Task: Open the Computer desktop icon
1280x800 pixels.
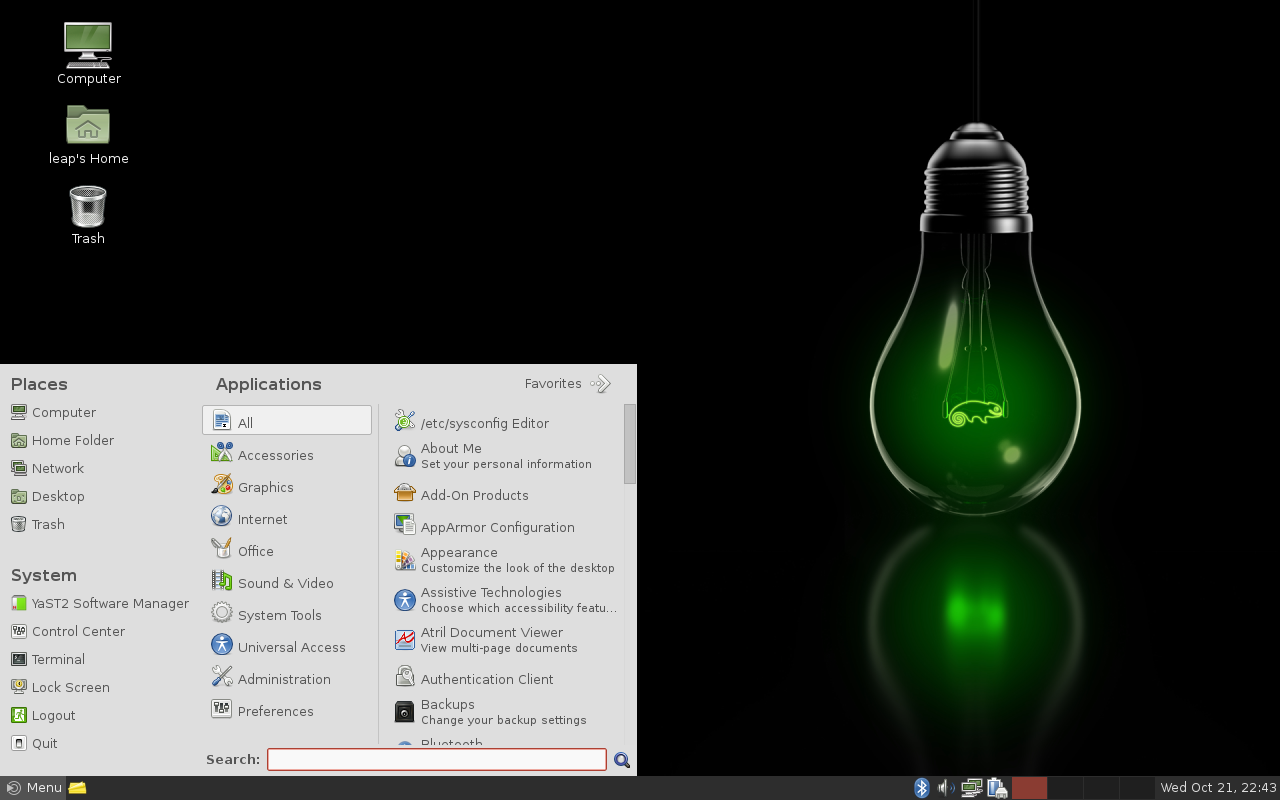Action: [88, 45]
